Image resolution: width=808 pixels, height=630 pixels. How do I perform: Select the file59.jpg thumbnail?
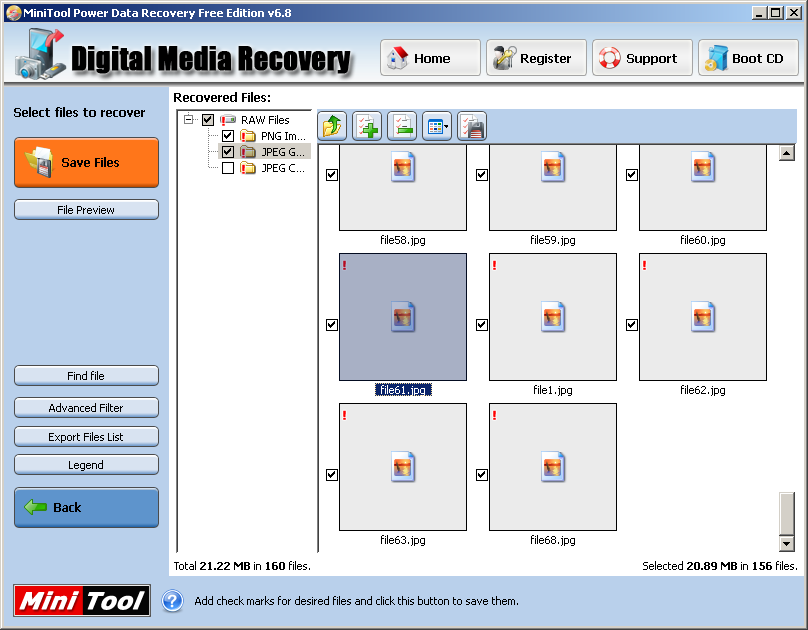pos(553,188)
